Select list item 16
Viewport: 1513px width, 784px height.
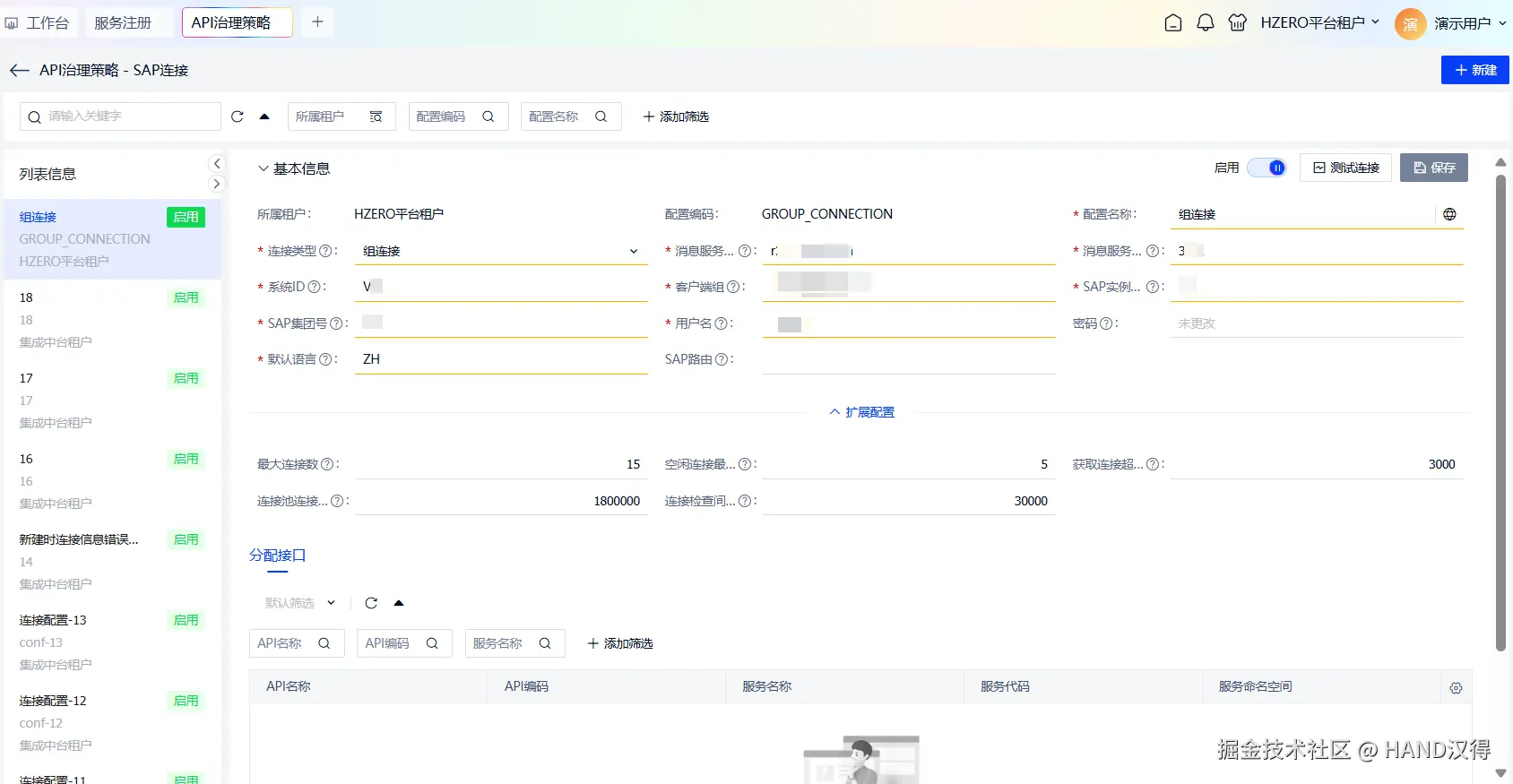(112, 481)
